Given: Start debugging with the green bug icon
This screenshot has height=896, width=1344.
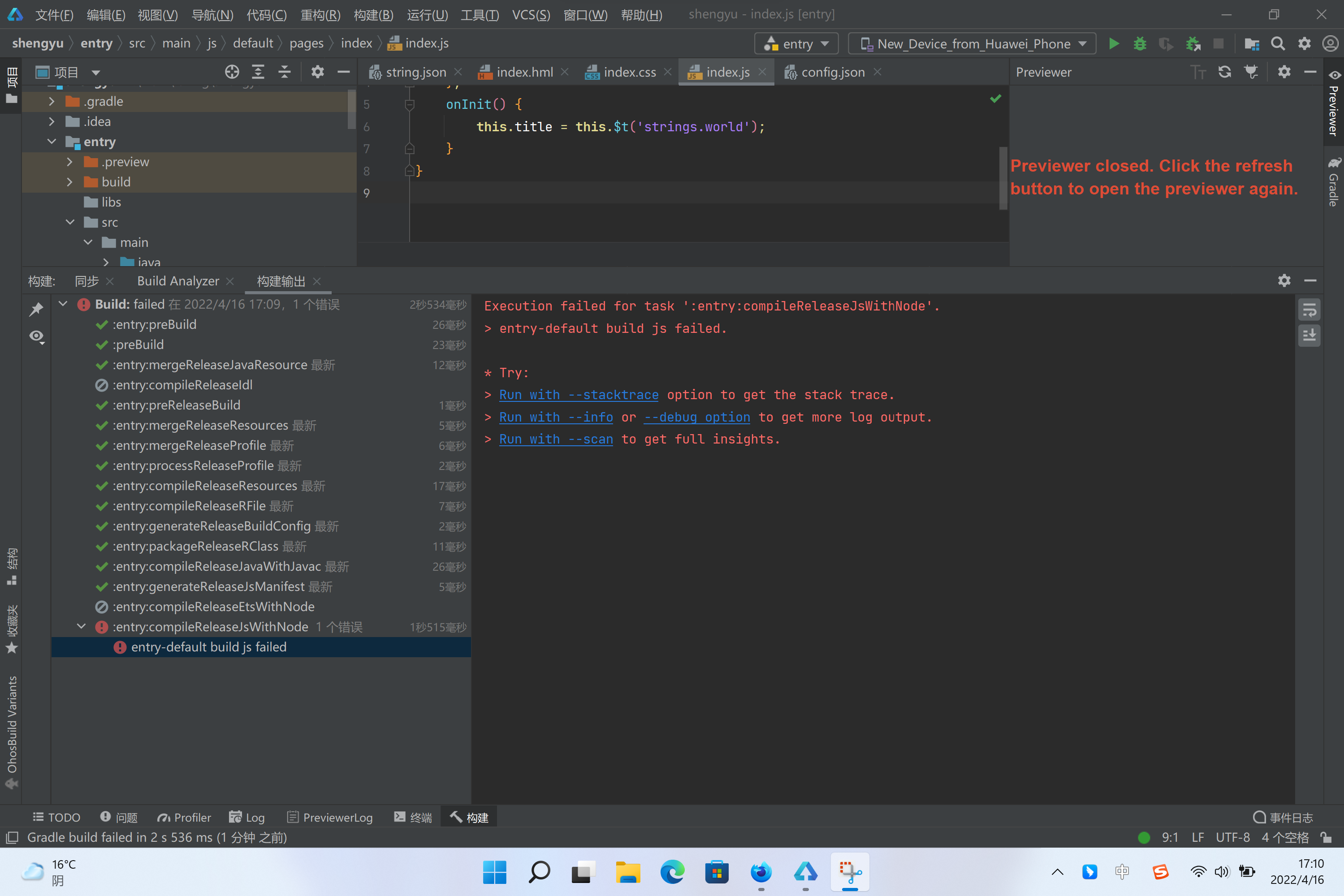Looking at the screenshot, I should click(1140, 43).
